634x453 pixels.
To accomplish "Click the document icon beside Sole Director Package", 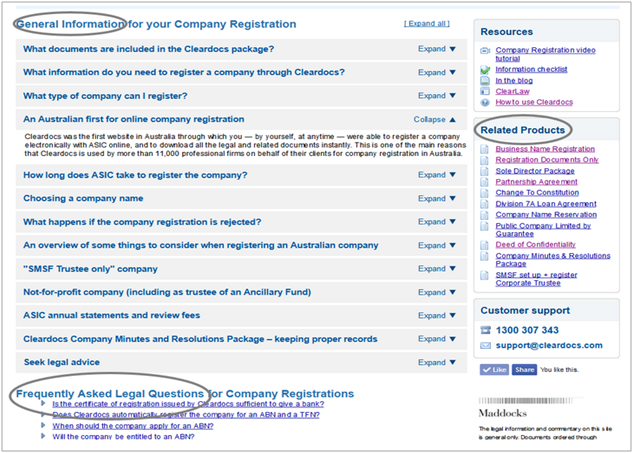I will 484,171.
